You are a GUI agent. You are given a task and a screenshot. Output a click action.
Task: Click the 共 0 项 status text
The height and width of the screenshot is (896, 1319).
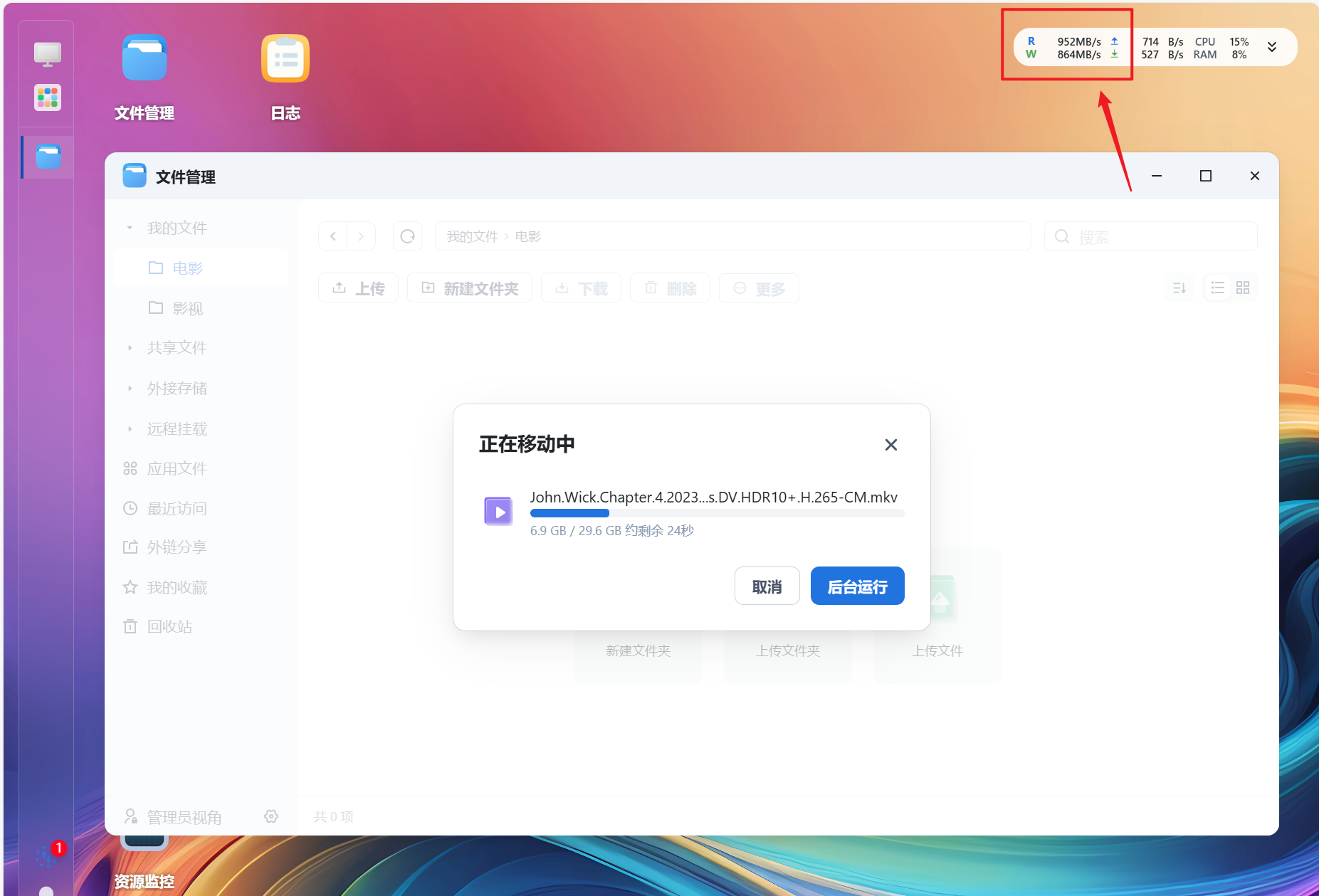point(334,816)
